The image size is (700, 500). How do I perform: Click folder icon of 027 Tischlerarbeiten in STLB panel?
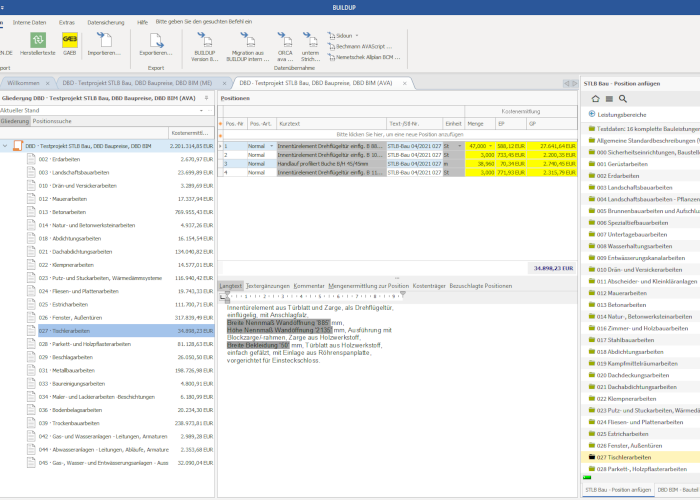[592, 457]
